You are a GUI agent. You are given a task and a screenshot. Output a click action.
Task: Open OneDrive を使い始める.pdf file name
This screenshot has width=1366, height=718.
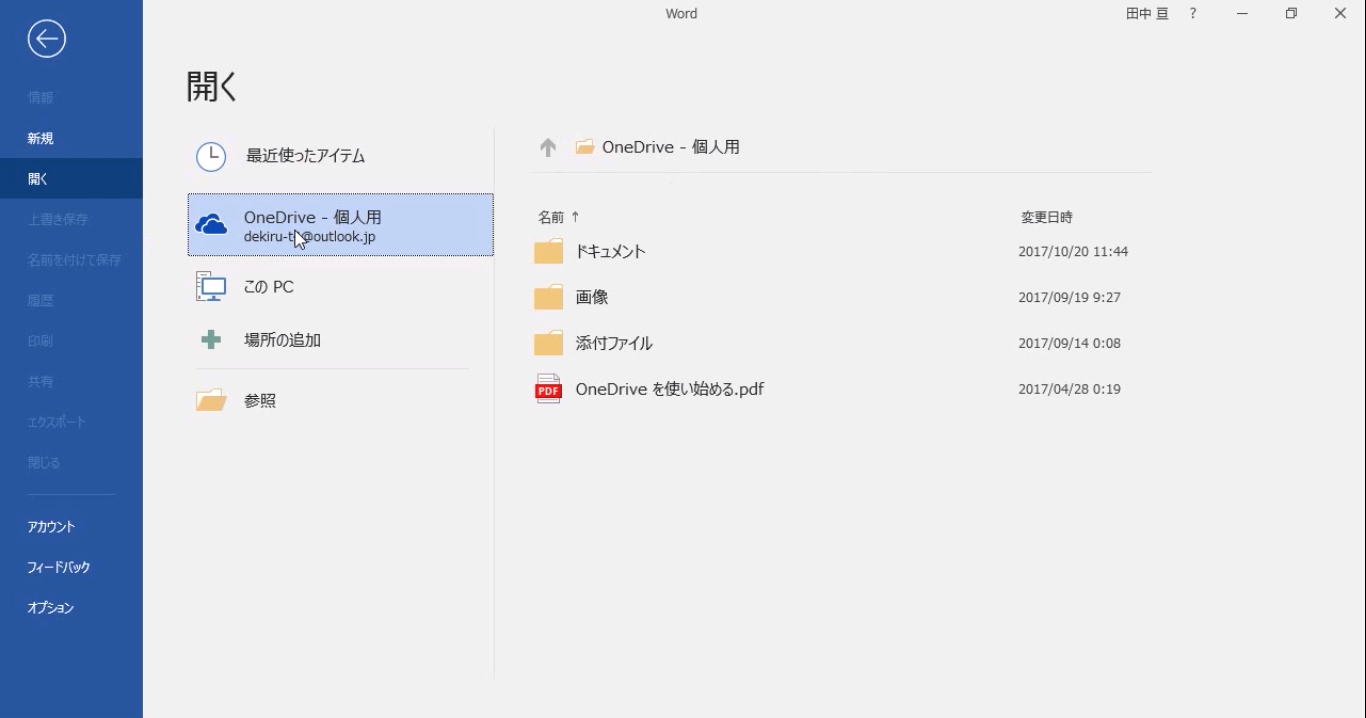point(670,389)
